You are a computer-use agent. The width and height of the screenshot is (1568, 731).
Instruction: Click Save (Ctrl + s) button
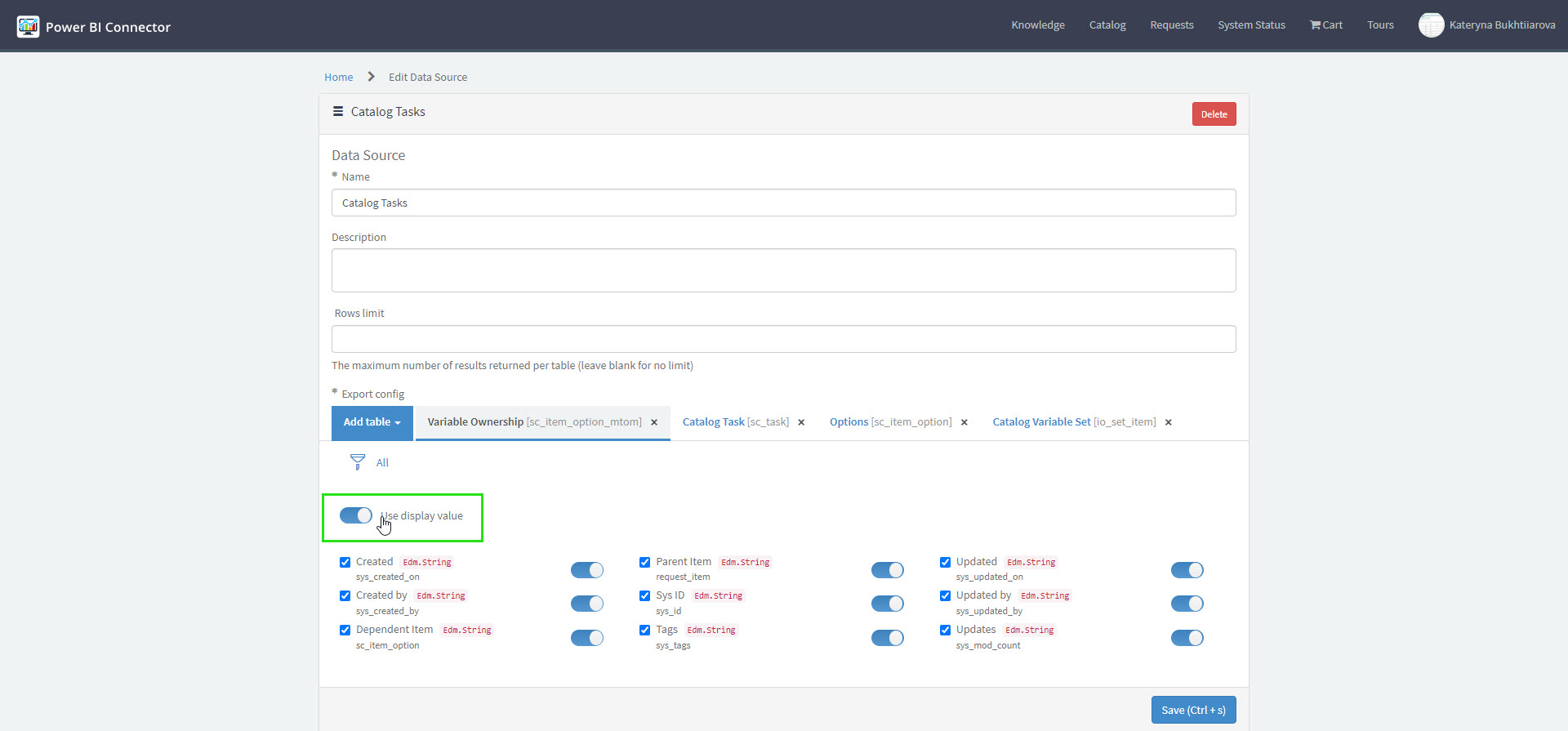[x=1193, y=710]
